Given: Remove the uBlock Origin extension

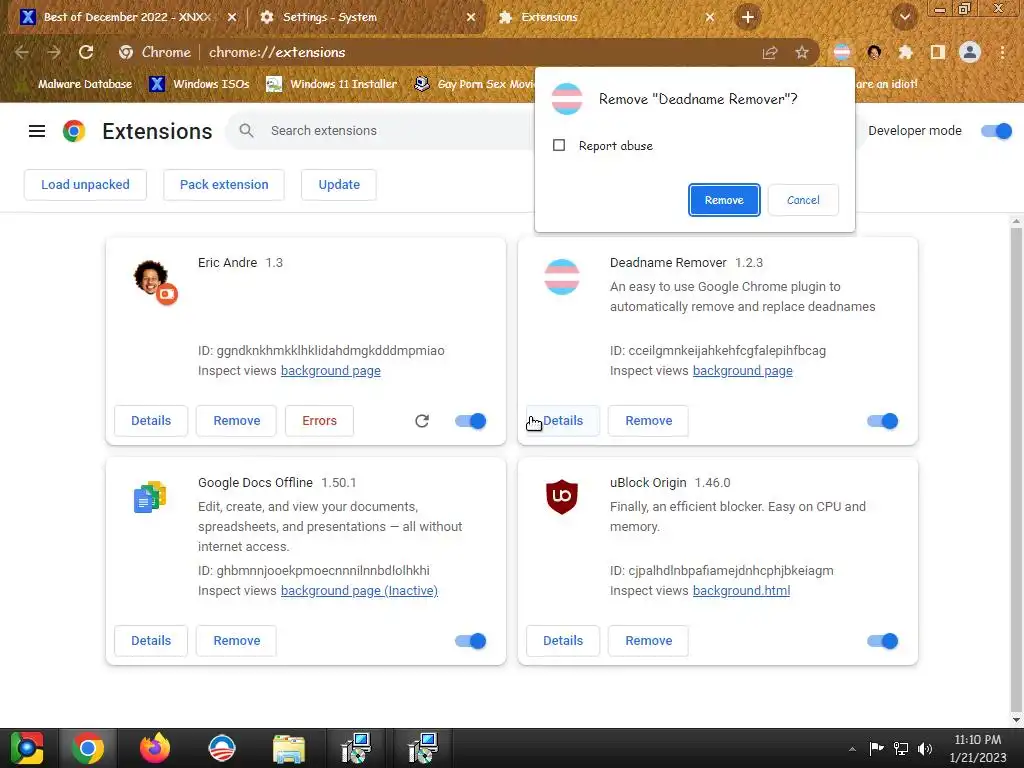Looking at the screenshot, I should 648,641.
